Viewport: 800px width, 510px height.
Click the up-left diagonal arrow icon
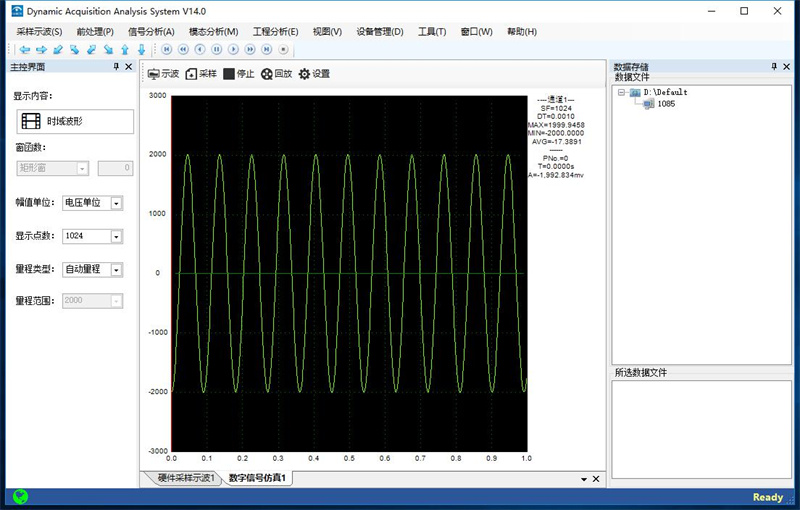pyautogui.click(x=74, y=49)
